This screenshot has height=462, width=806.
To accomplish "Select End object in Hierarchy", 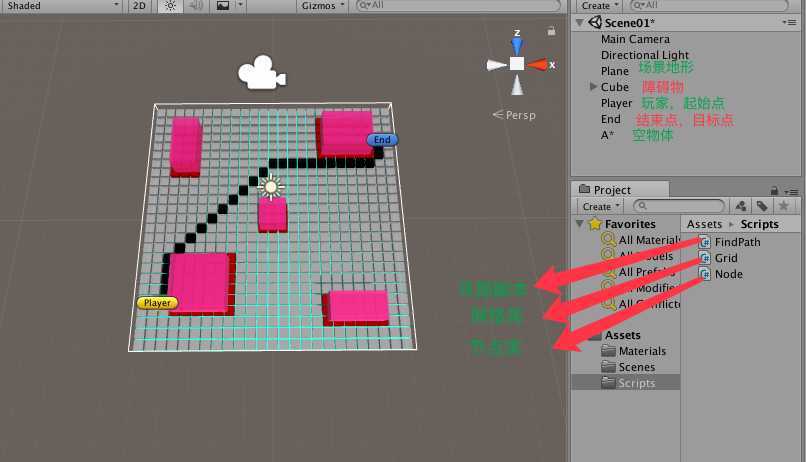I will (x=611, y=119).
